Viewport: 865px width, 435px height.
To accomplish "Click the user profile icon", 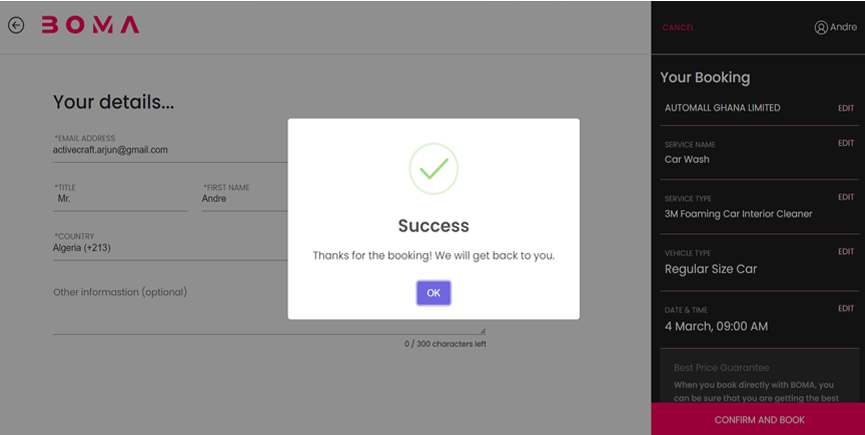I will (x=821, y=28).
